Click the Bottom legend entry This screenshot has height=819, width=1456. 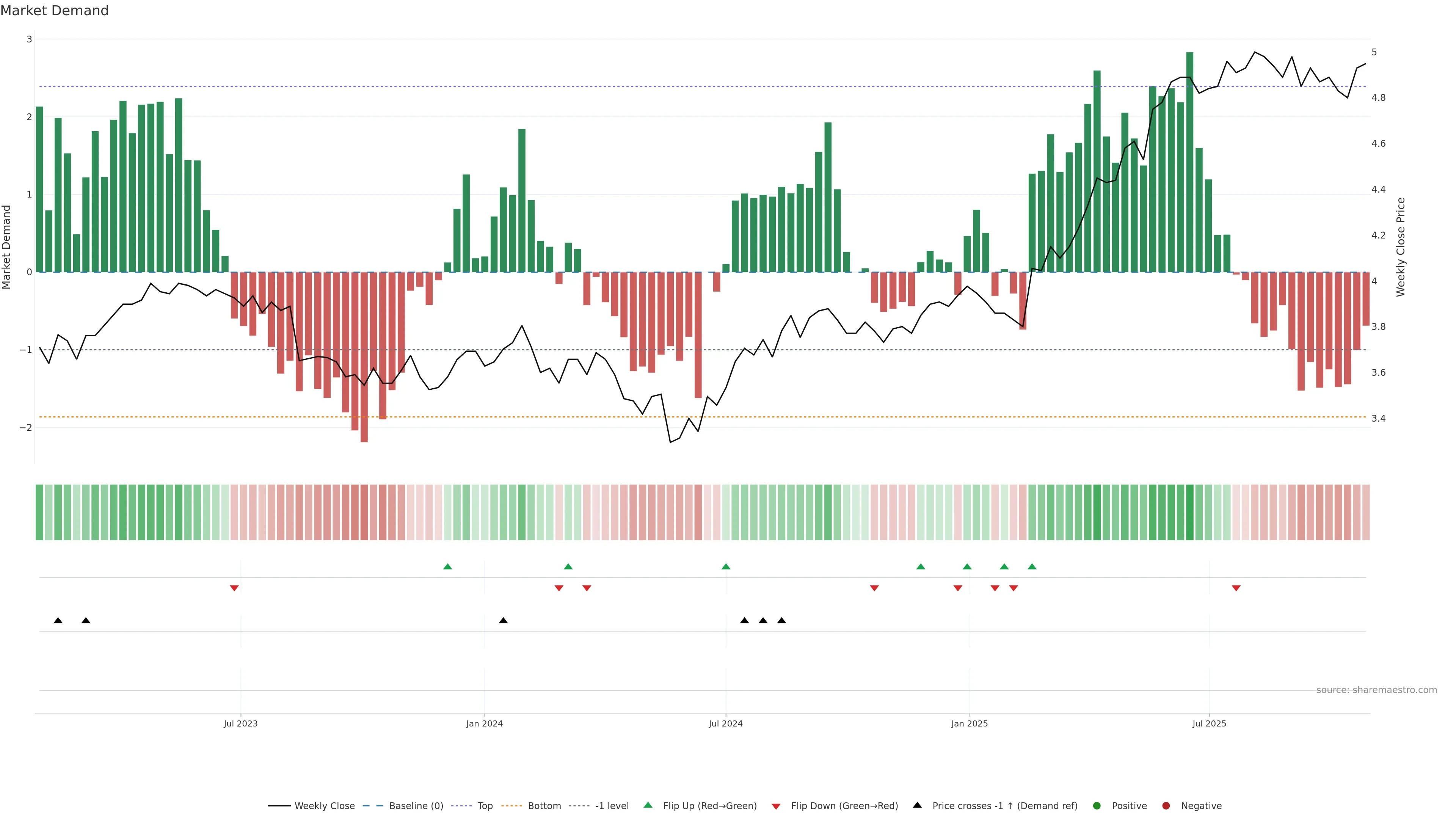tap(544, 805)
